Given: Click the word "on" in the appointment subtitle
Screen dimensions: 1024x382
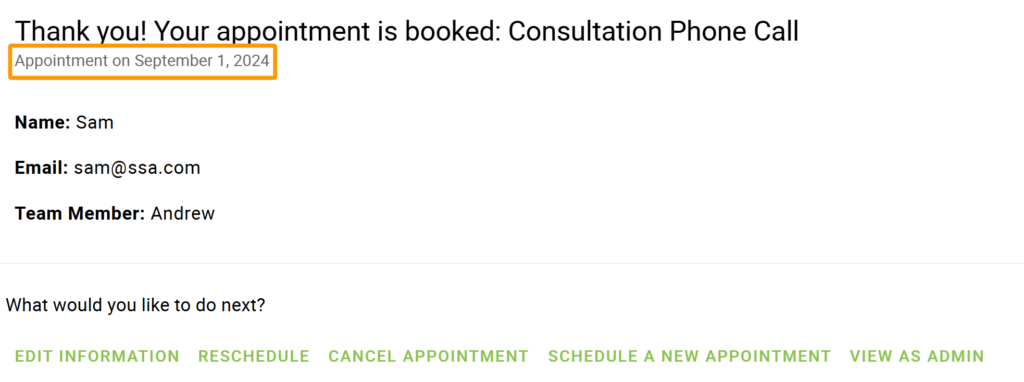Looking at the screenshot, I should tap(121, 61).
